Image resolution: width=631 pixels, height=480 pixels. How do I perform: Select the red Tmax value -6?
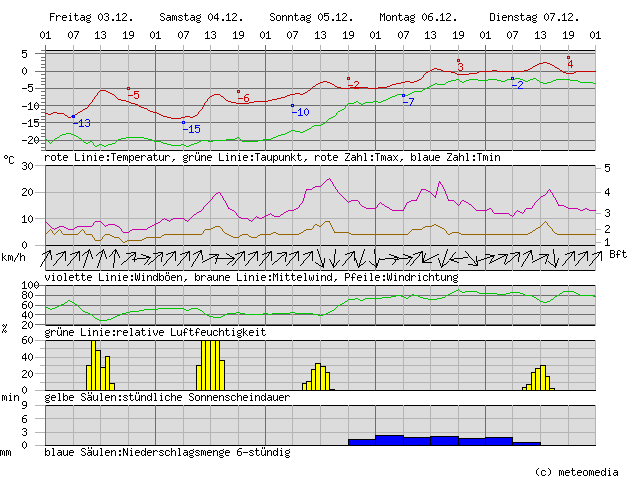click(x=244, y=98)
